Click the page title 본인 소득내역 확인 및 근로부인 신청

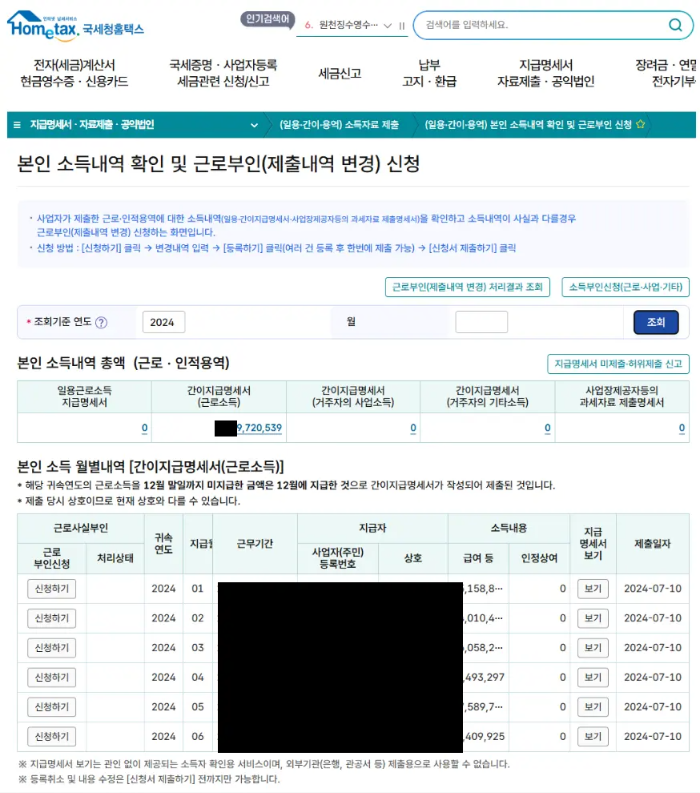tap(218, 164)
